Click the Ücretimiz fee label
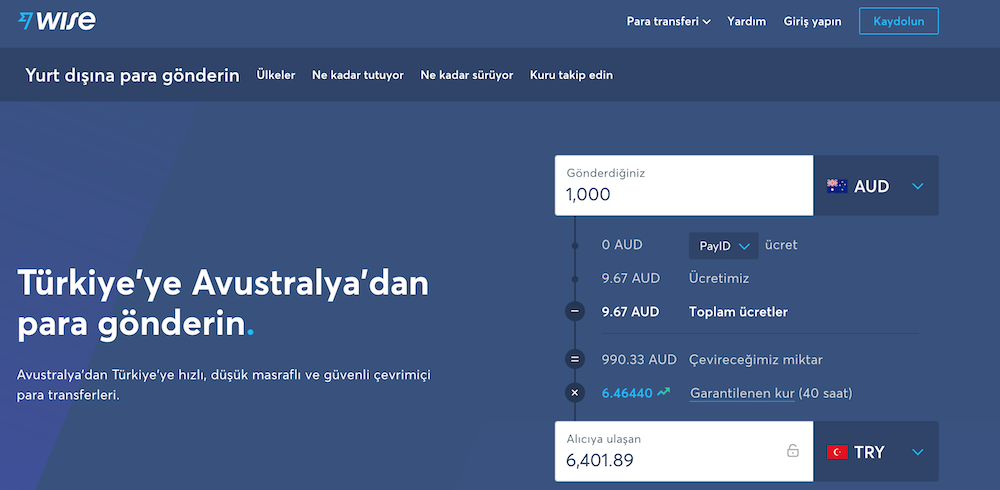Viewport: 1000px width, 490px height. [719, 278]
